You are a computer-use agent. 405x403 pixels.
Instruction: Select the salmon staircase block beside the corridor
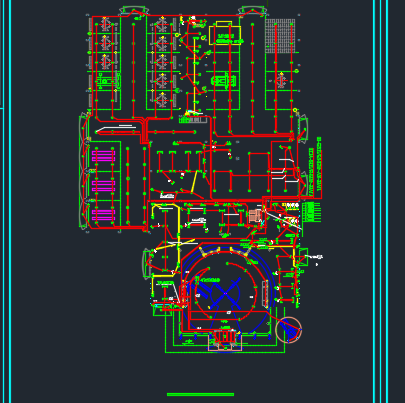pyautogui.click(x=256, y=216)
